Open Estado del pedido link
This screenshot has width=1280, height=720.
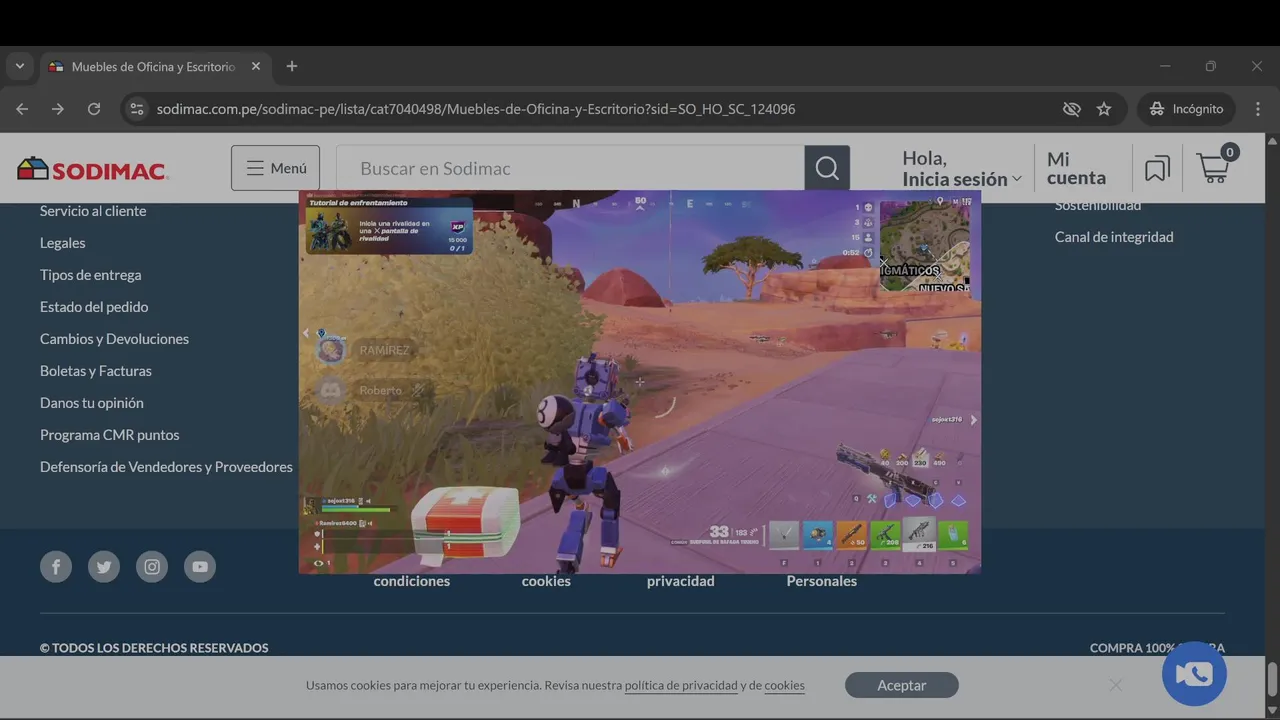tap(94, 307)
